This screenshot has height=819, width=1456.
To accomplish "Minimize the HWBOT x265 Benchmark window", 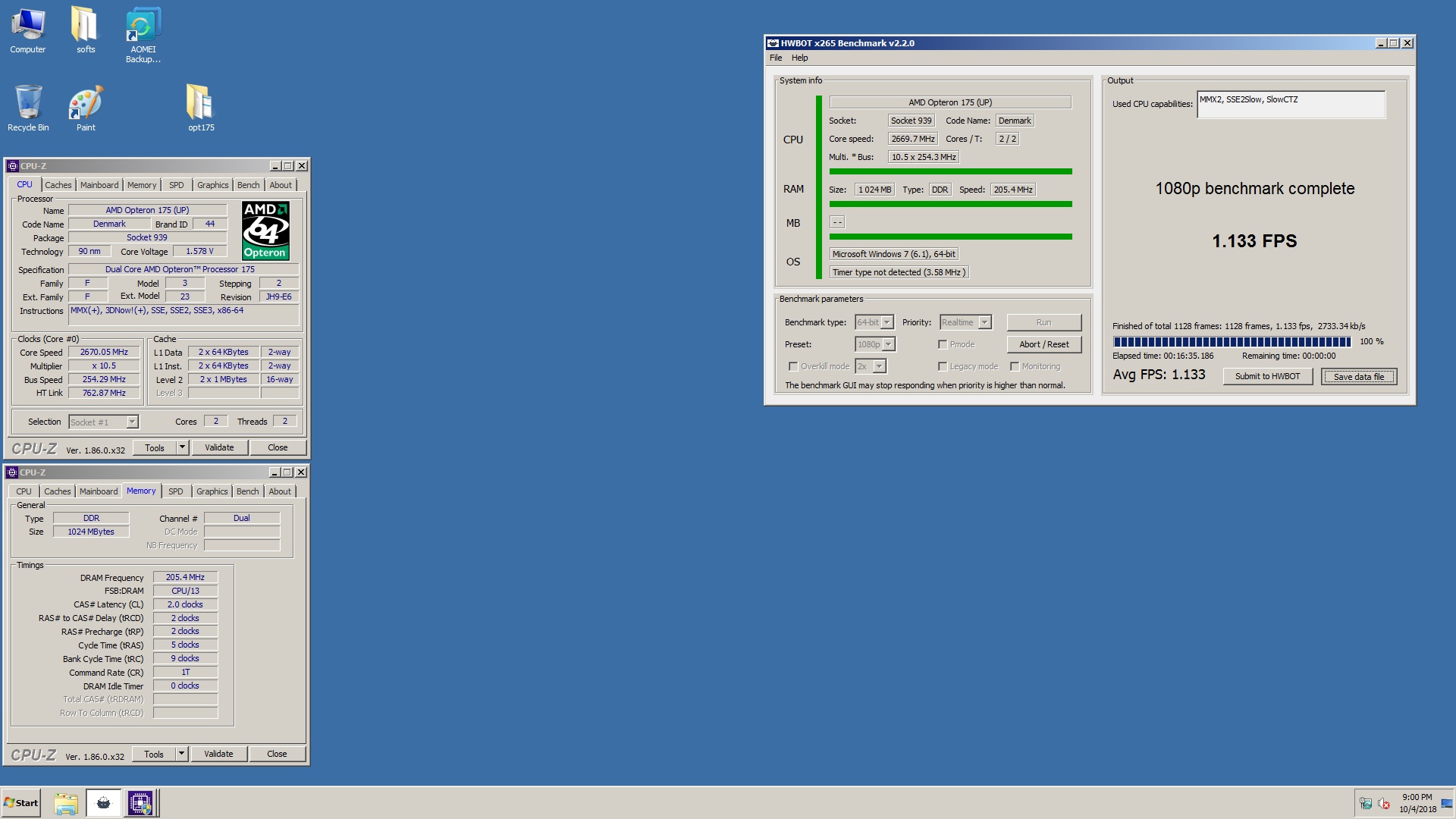I will coord(1381,43).
